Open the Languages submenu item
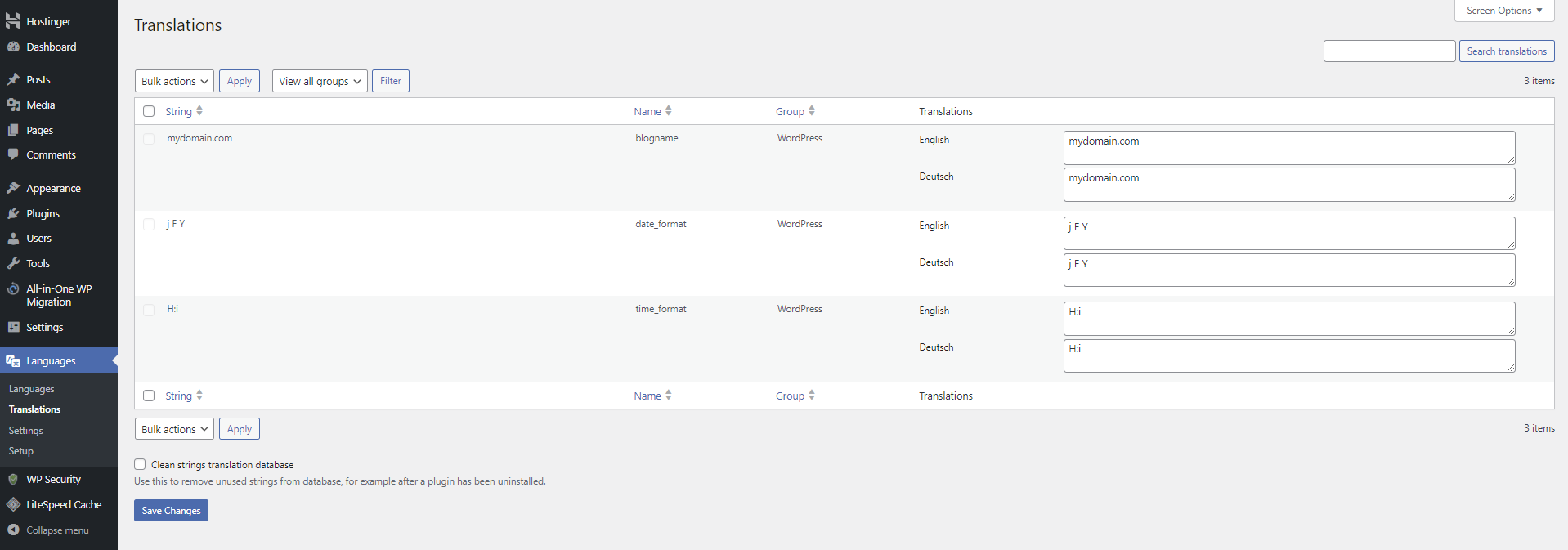 click(32, 389)
